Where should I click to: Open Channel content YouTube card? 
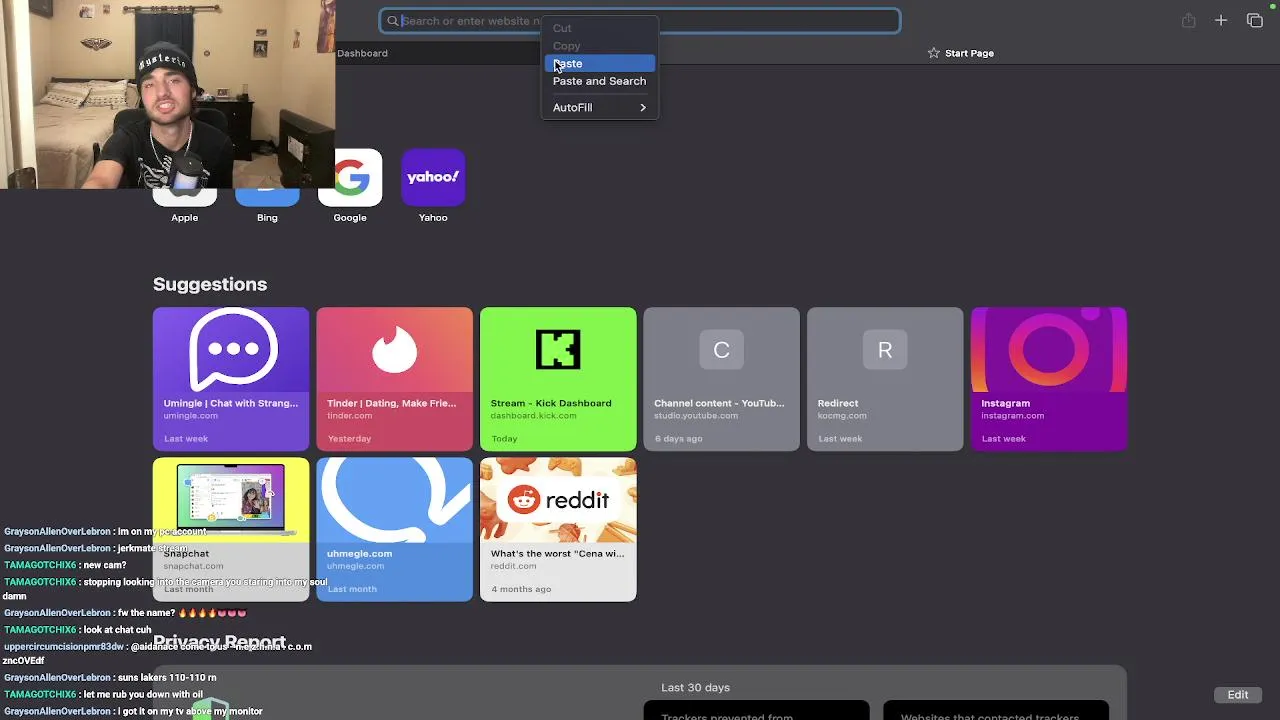click(x=721, y=379)
